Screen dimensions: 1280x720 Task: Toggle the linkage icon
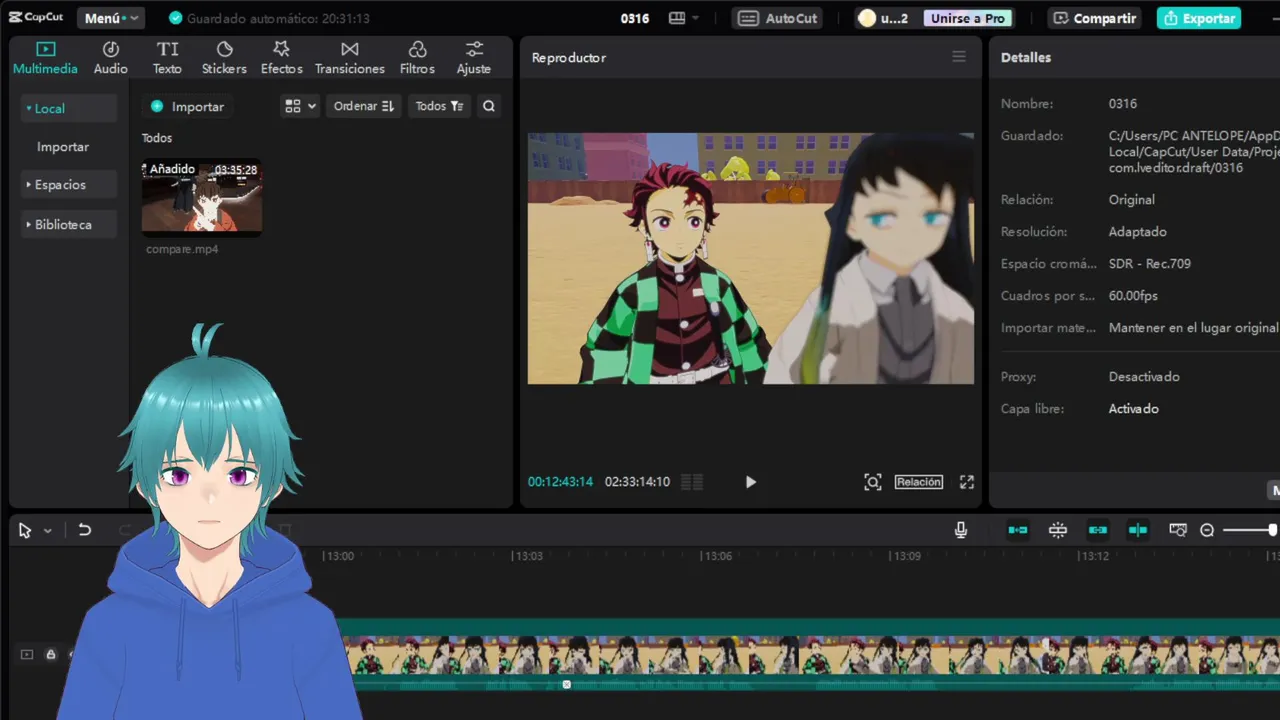[x=1098, y=530]
